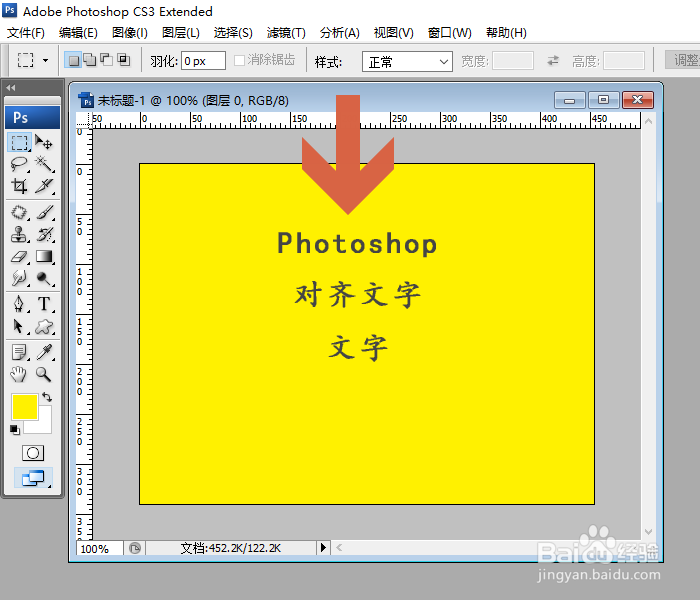Select the Hand tool

[x=19, y=374]
